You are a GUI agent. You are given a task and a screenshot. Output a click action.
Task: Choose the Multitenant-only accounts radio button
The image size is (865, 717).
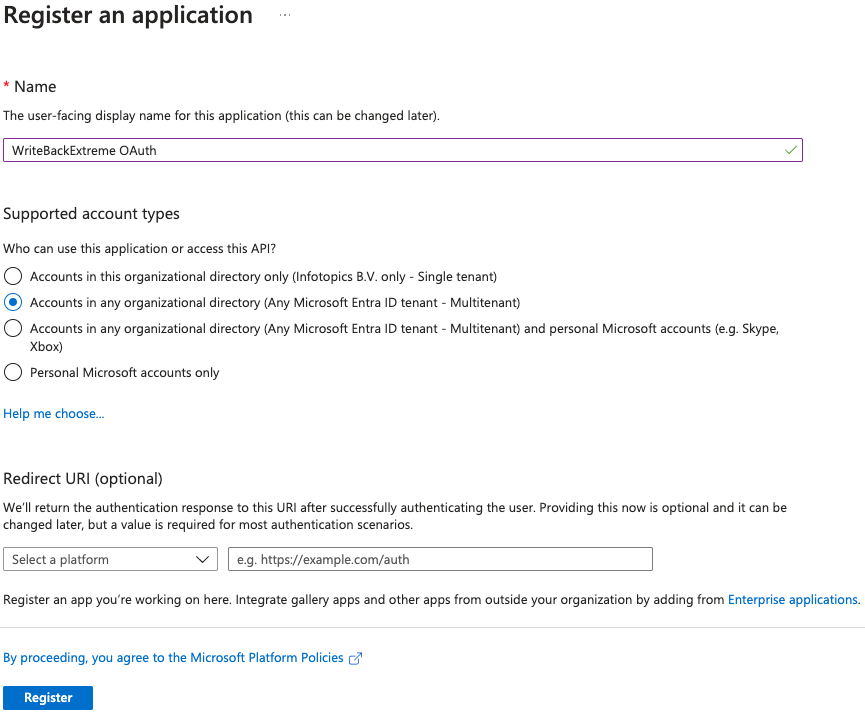coord(13,302)
